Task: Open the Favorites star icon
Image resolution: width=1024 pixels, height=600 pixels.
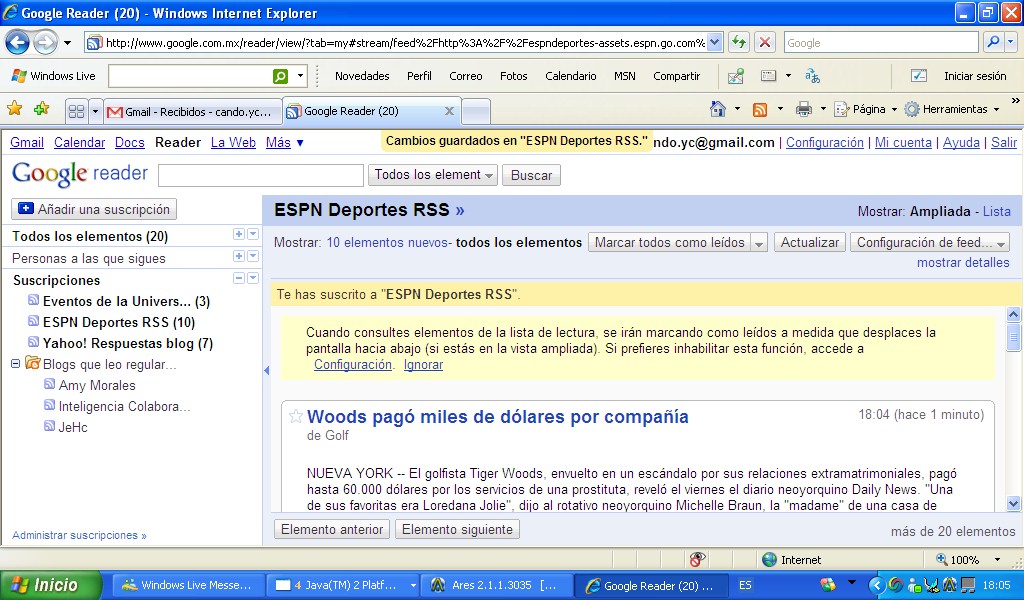Action: click(x=15, y=109)
